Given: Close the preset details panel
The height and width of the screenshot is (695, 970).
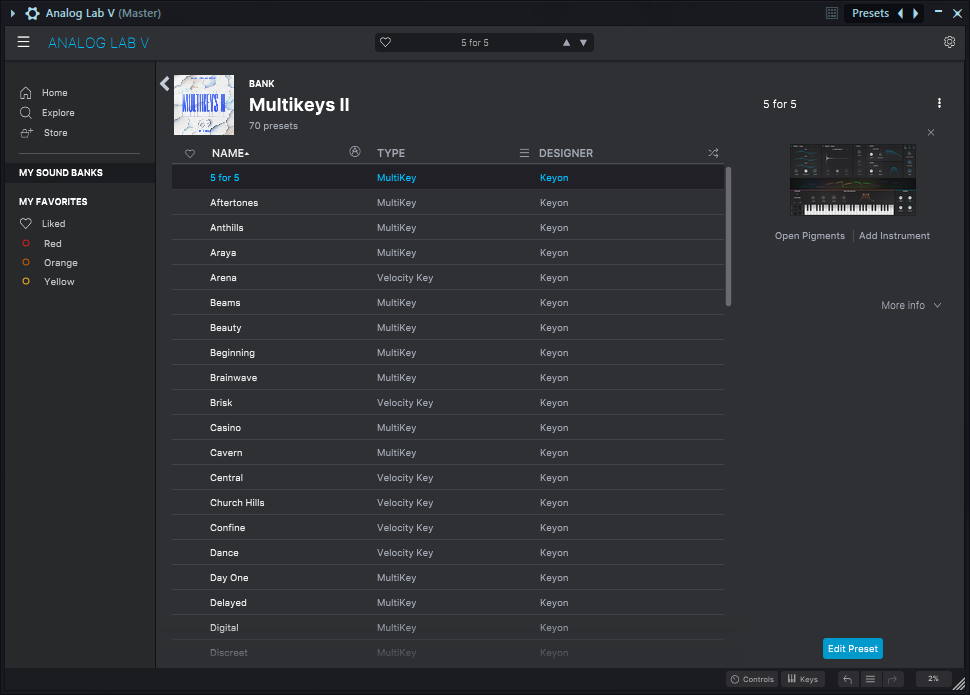Looking at the screenshot, I should (x=930, y=132).
